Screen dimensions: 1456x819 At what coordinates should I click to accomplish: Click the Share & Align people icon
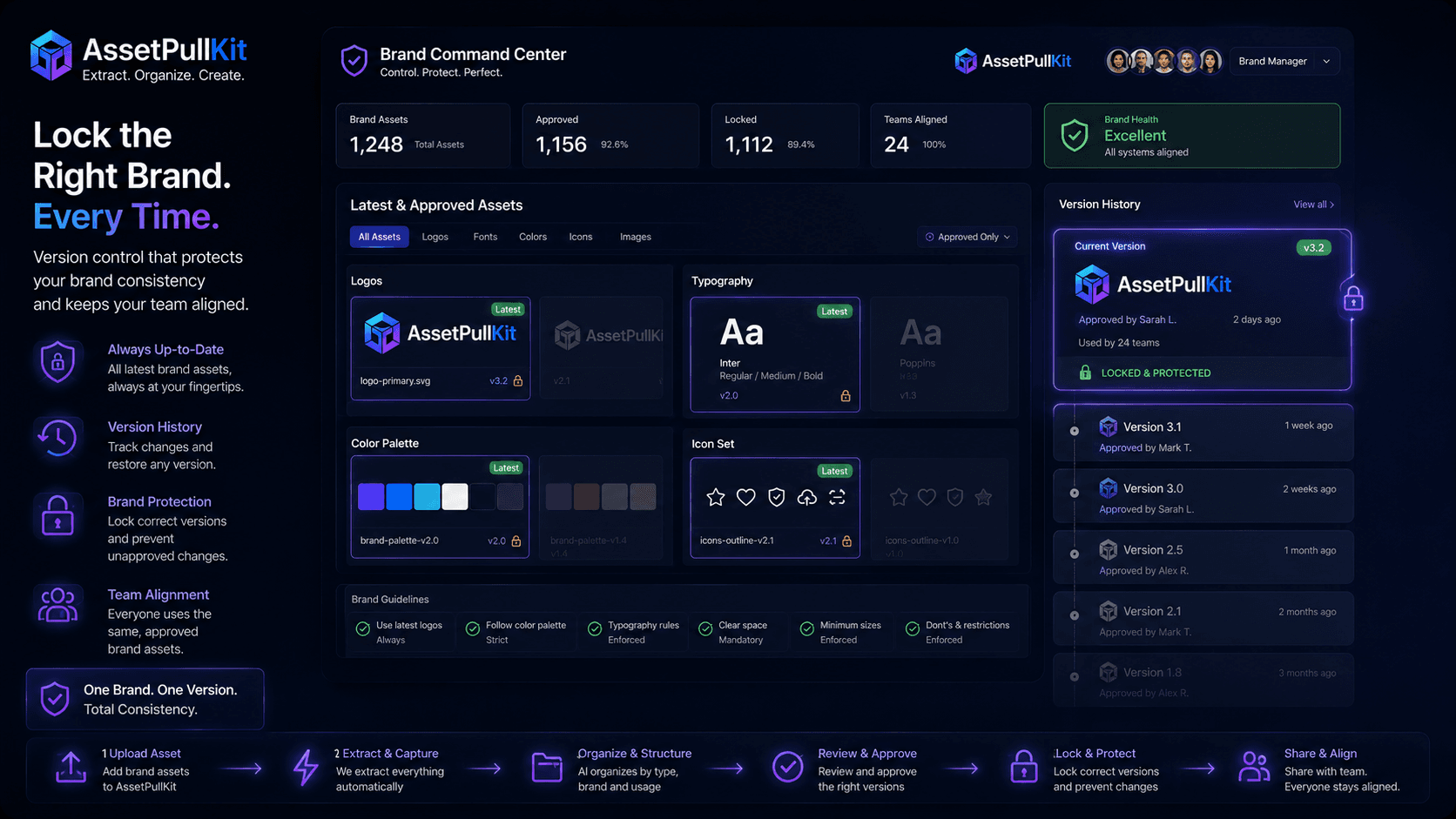tap(1254, 767)
